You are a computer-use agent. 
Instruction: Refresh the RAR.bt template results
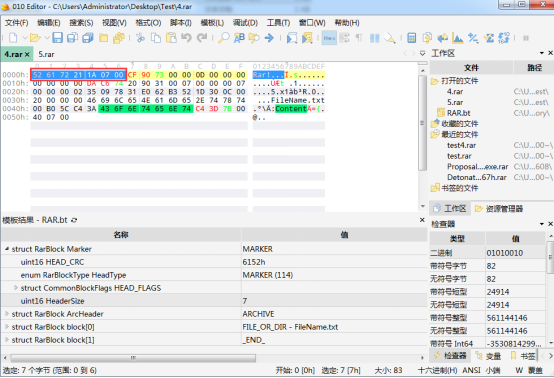(x=74, y=220)
